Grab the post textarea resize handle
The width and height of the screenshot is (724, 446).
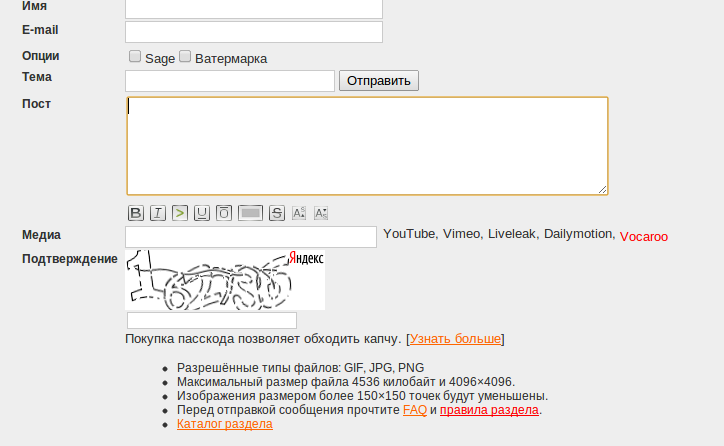(x=602, y=189)
